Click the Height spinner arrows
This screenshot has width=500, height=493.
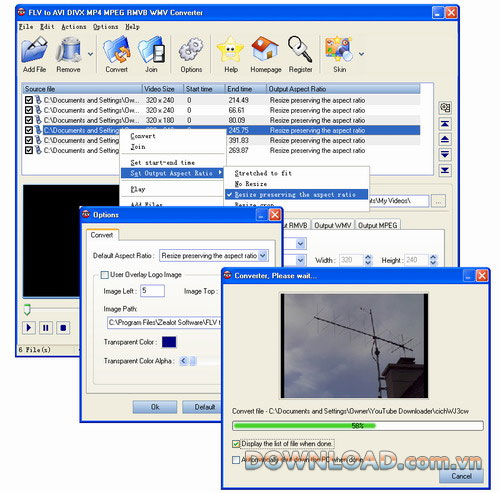coord(433,260)
